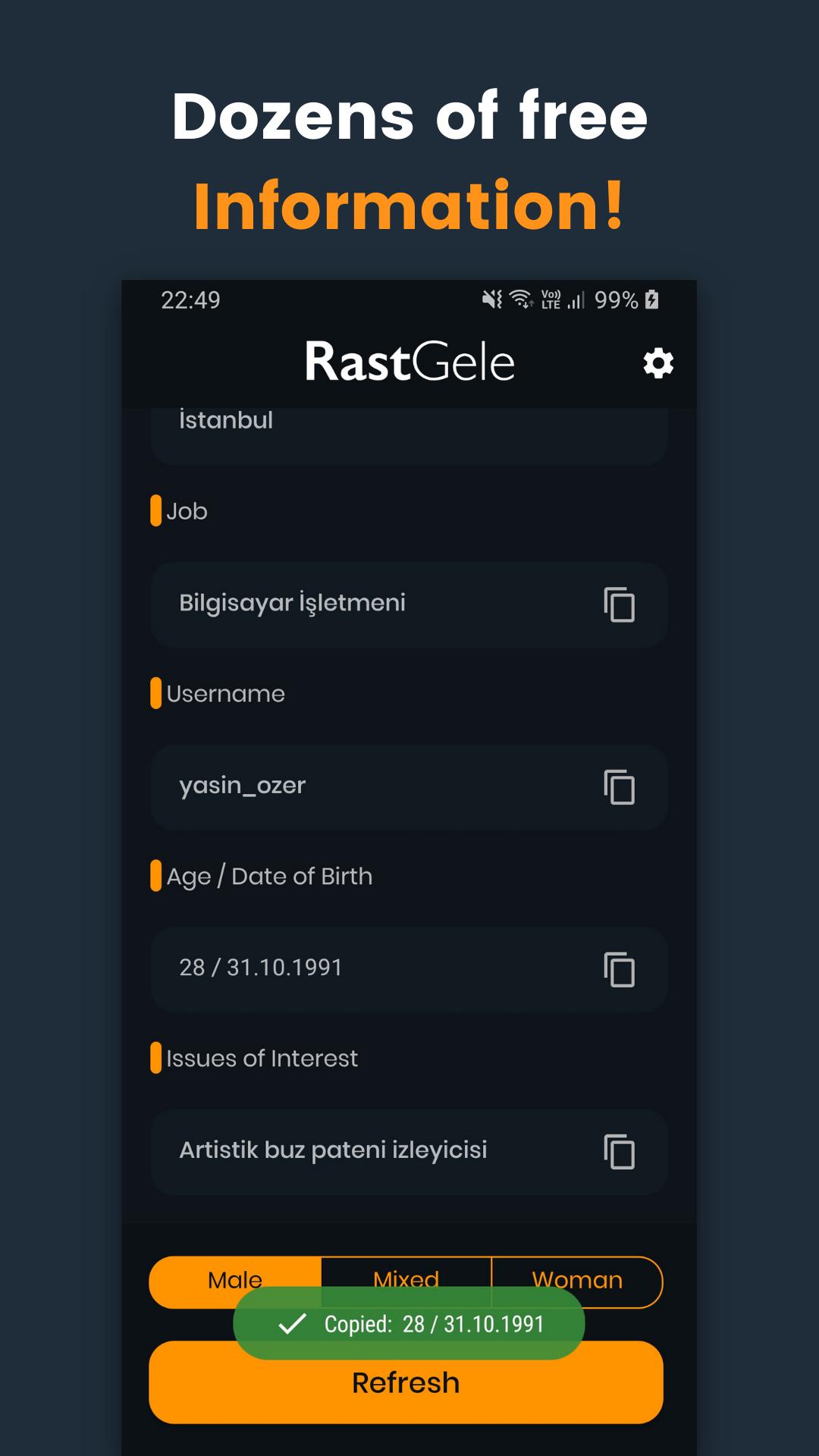Viewport: 819px width, 1456px height.
Task: Tap the Job section label
Action: pos(187,511)
